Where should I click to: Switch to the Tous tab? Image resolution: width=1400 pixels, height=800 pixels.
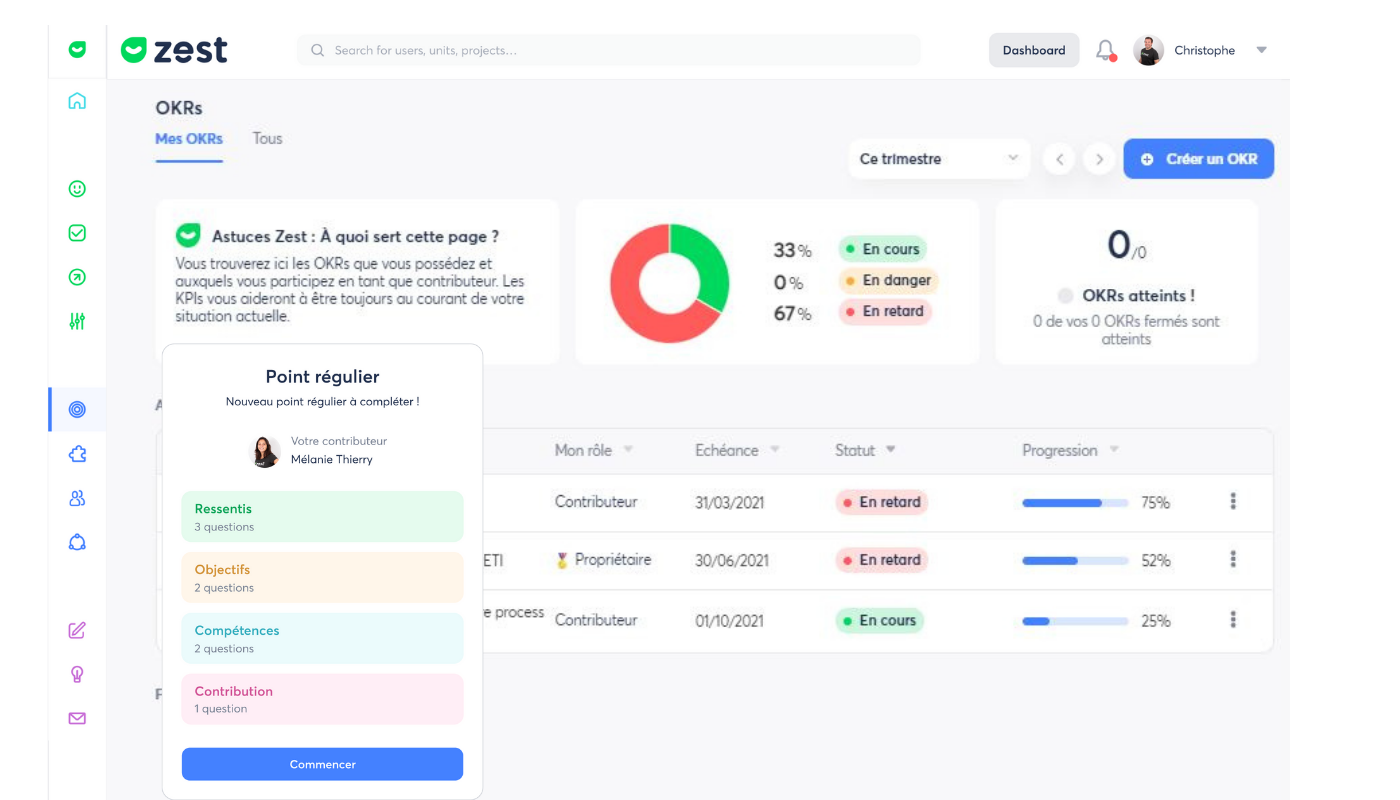(x=267, y=139)
